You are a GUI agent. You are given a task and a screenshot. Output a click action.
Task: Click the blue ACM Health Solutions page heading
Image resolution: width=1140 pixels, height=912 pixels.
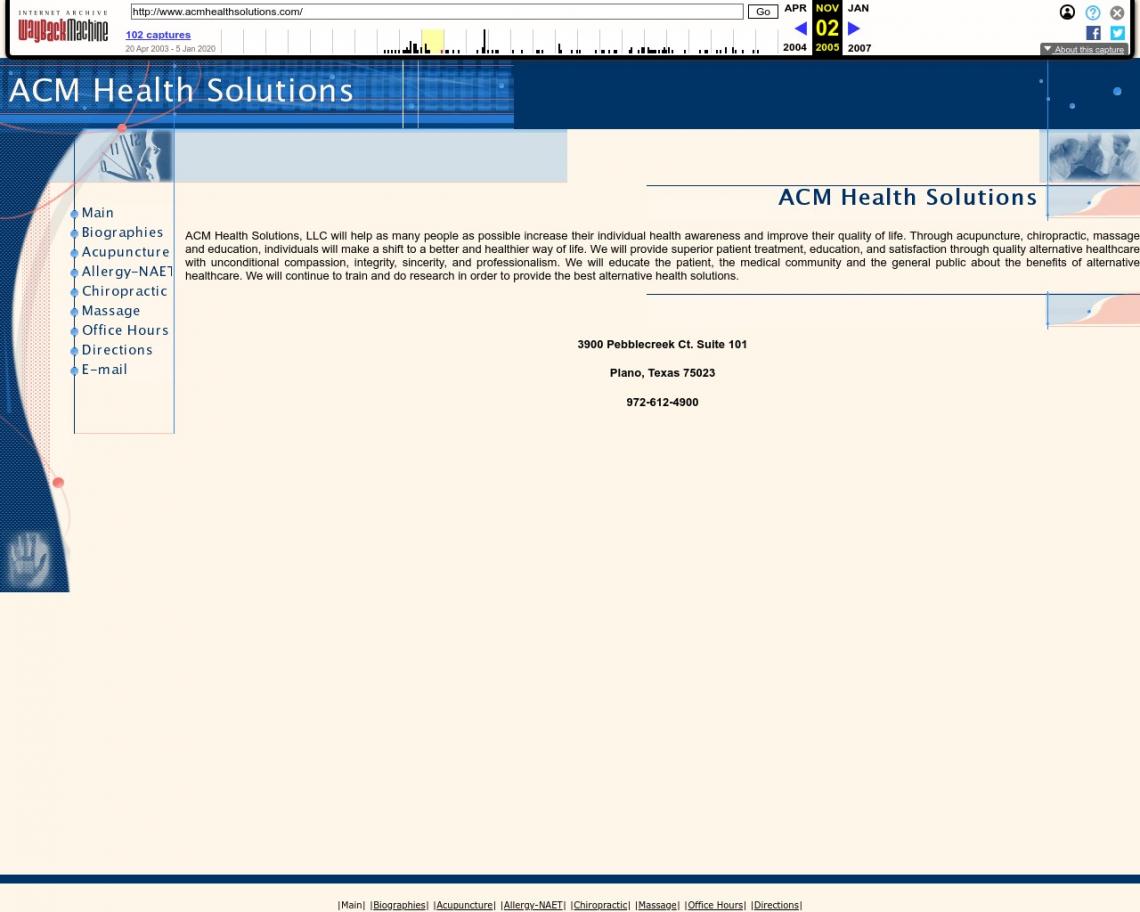(907, 197)
